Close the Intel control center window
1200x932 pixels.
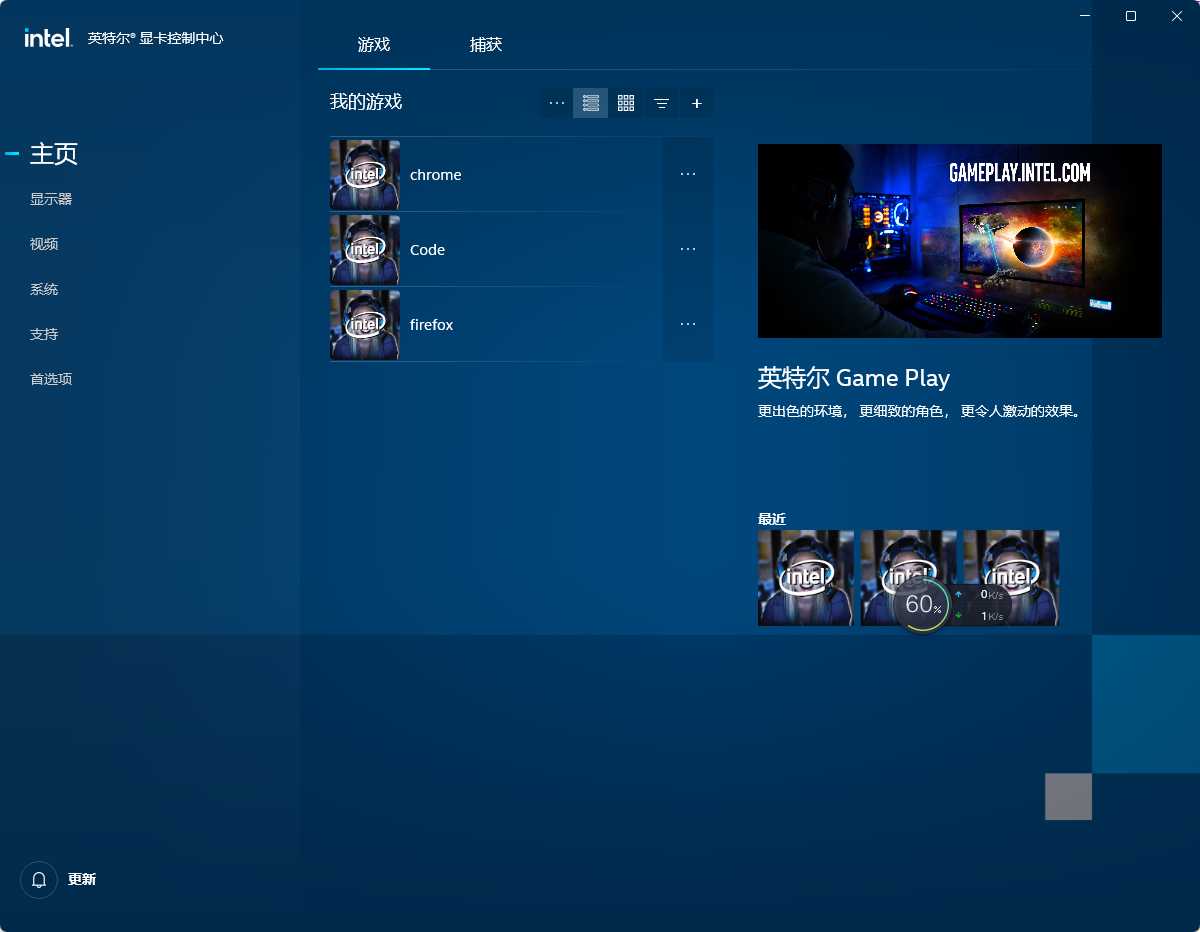click(x=1177, y=15)
